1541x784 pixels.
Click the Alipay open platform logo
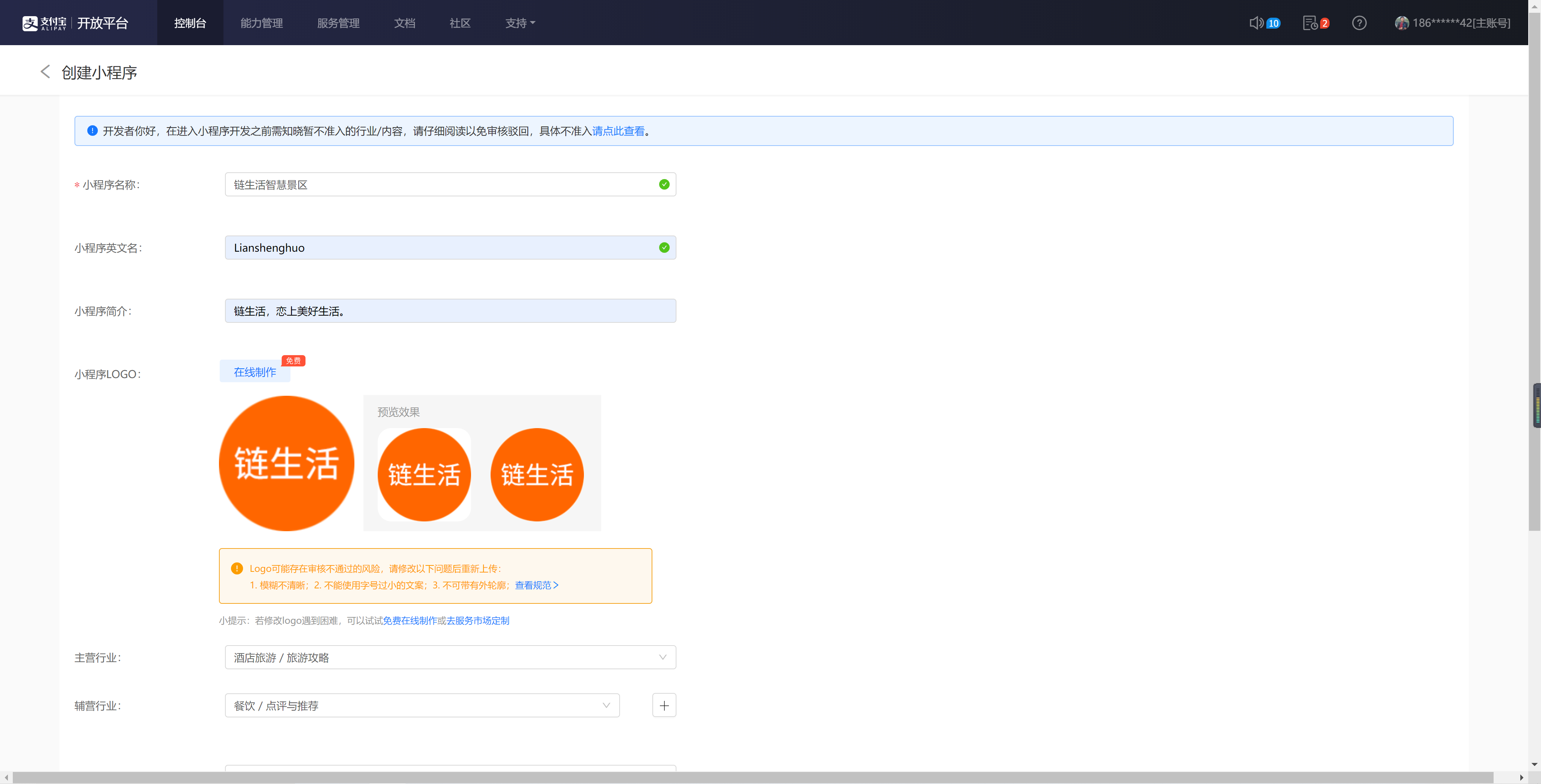pos(75,23)
